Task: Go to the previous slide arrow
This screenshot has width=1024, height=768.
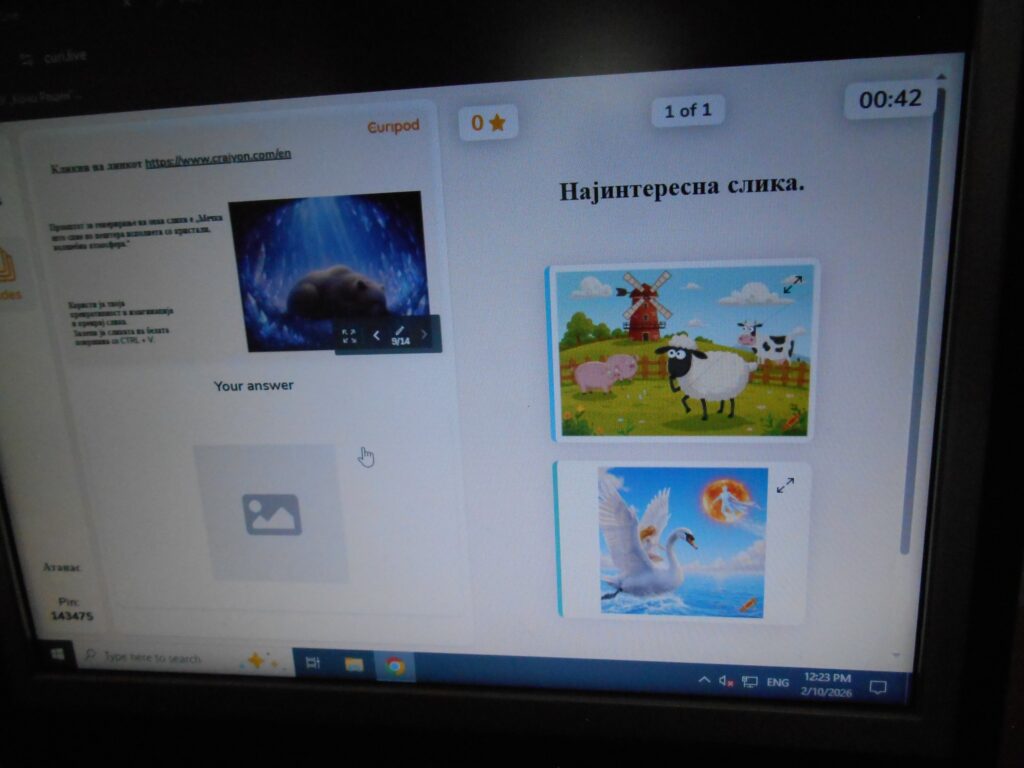Action: 376,336
